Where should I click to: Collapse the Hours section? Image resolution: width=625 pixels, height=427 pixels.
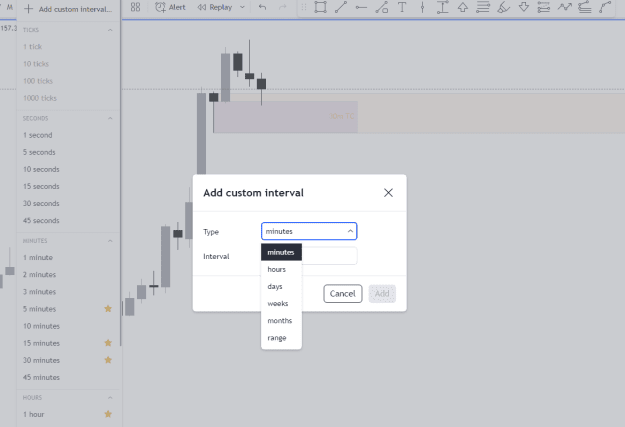pos(110,397)
